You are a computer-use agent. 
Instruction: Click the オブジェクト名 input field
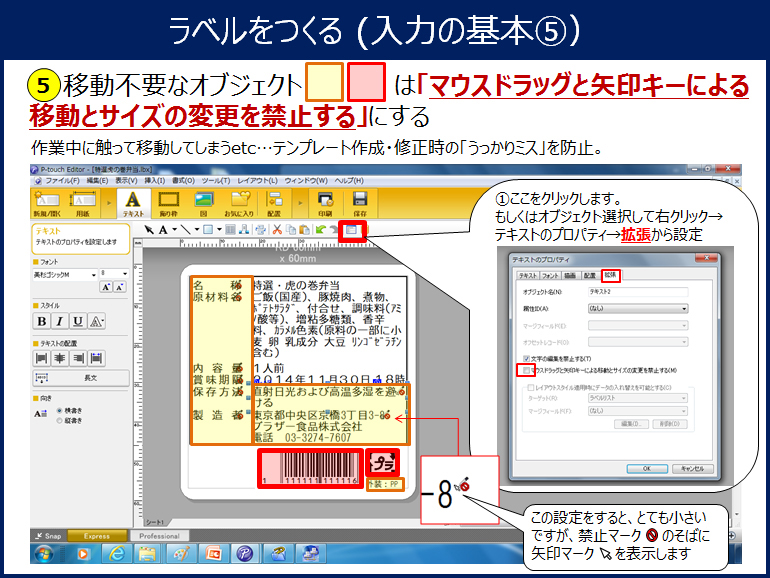coord(638,292)
